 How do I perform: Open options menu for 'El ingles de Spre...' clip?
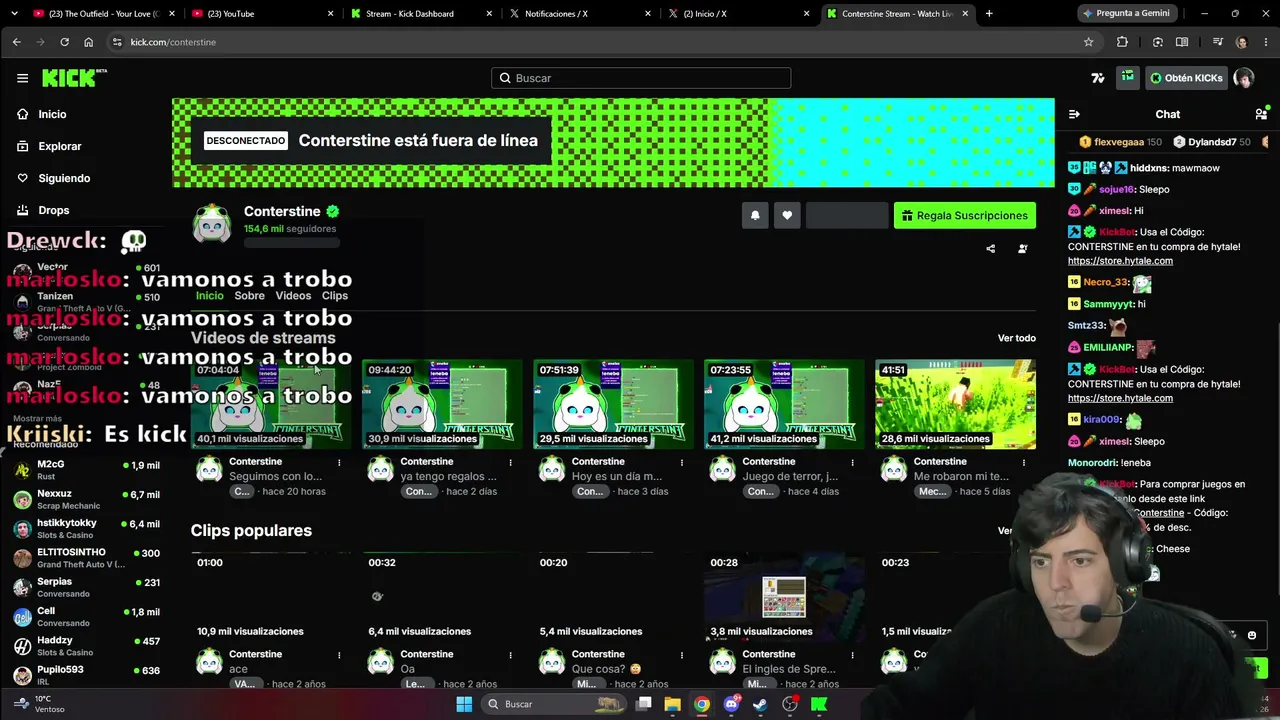click(x=852, y=655)
